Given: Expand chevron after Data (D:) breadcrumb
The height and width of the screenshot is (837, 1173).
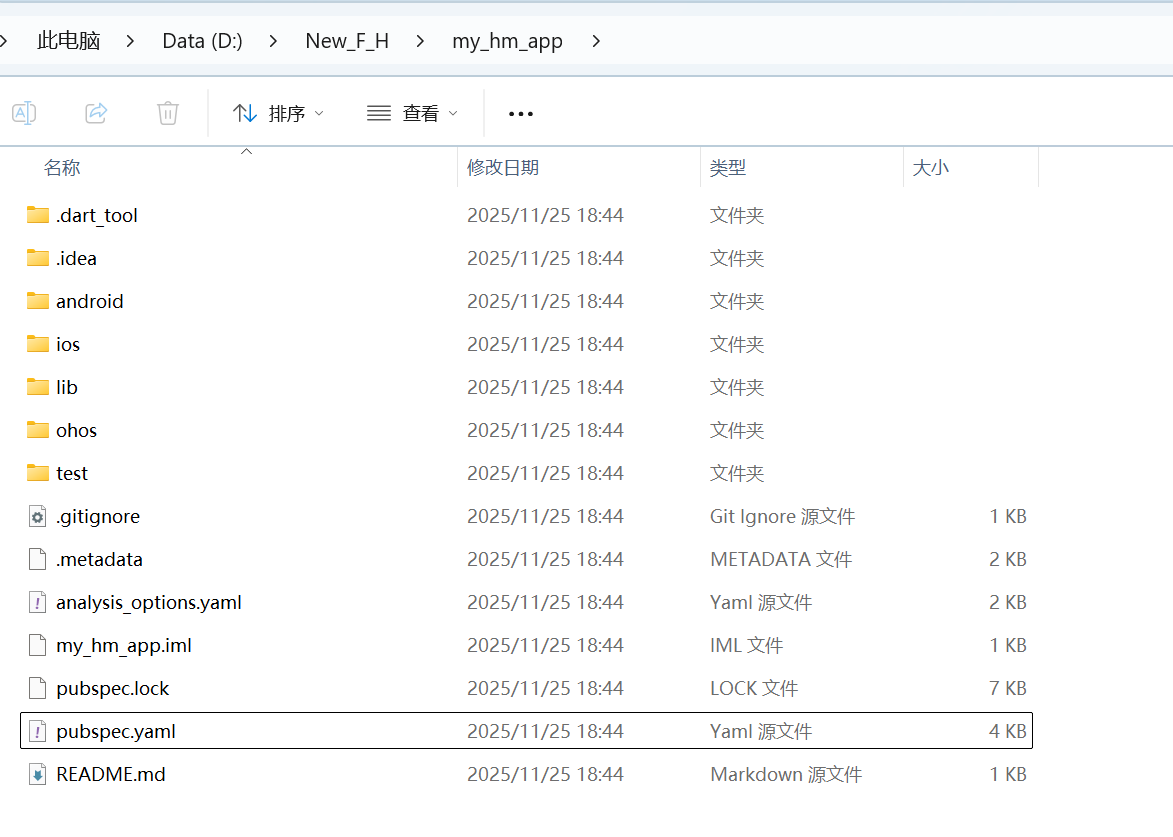Looking at the screenshot, I should tap(273, 41).
